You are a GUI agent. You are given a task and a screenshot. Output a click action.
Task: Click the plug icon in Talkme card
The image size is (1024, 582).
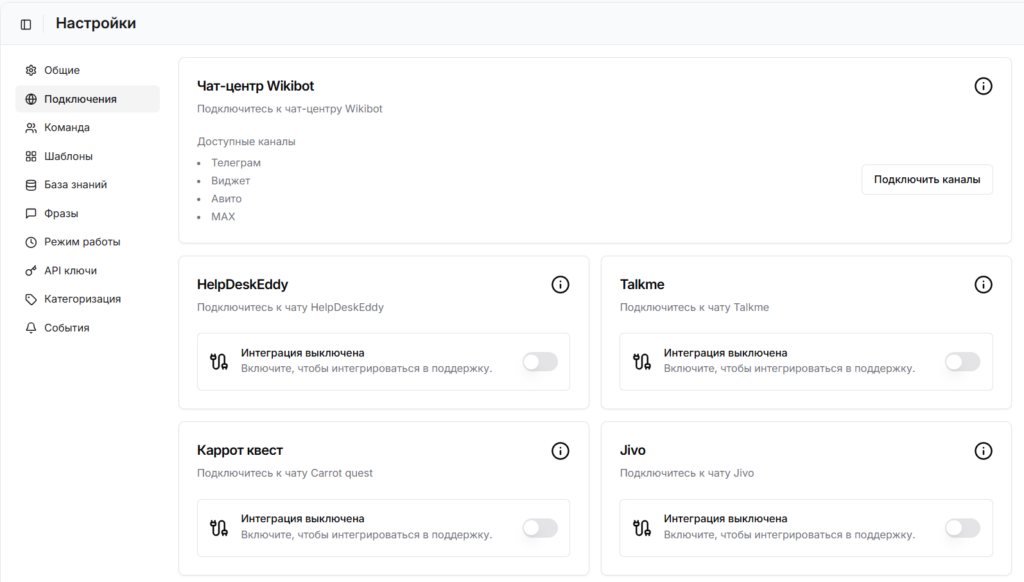pyautogui.click(x=642, y=361)
